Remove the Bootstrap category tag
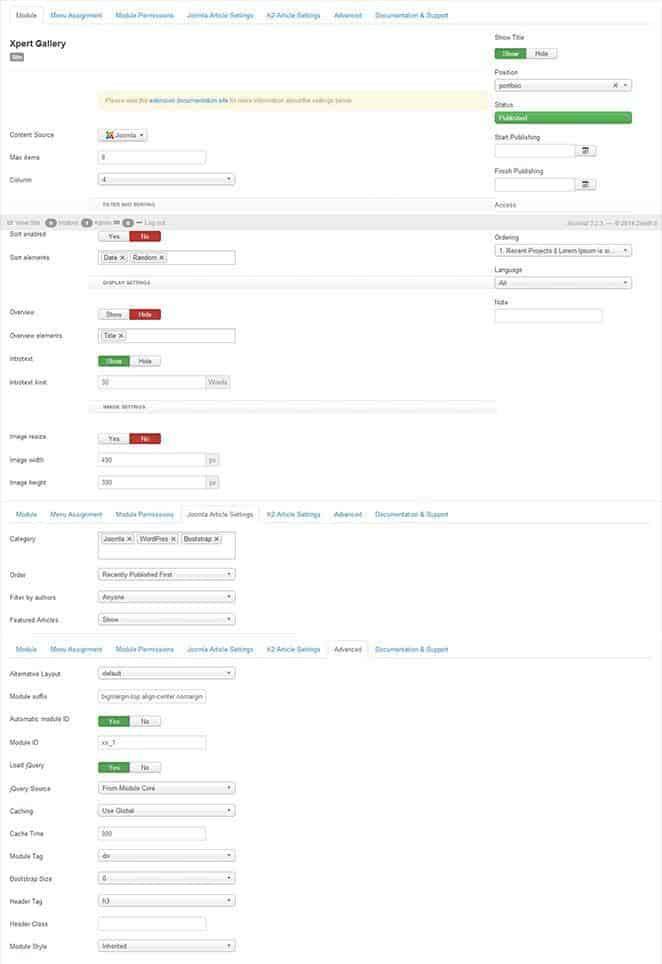Image resolution: width=662 pixels, height=964 pixels. 216,539
